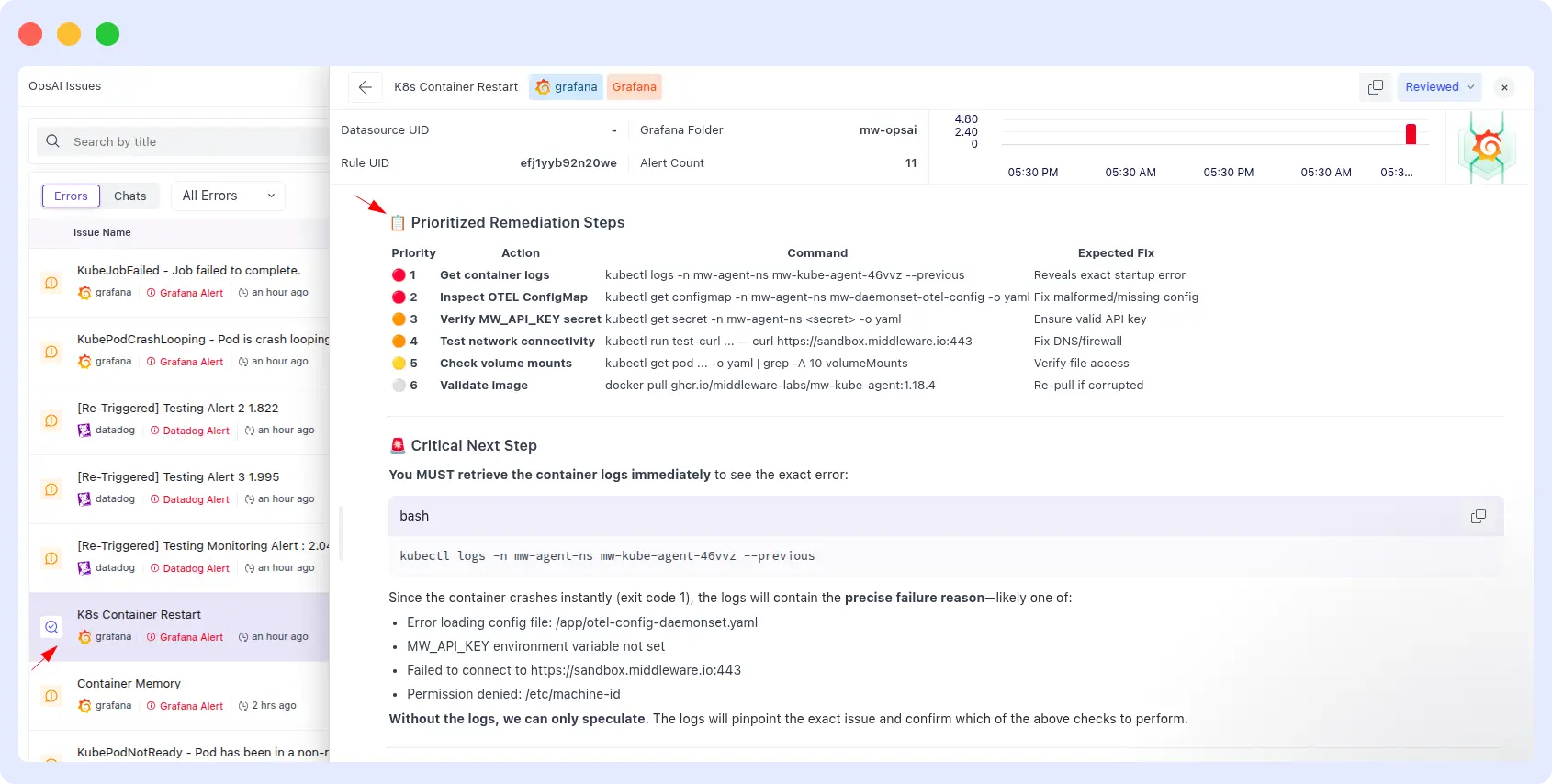1552x784 pixels.
Task: Click Reveals exact startup error cell
Action: 1109,275
